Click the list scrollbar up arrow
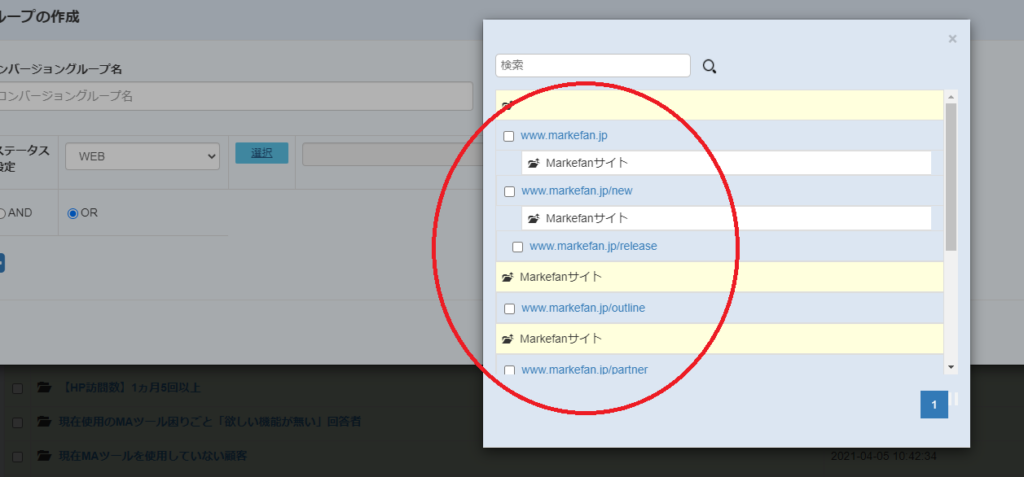The height and width of the screenshot is (477, 1024). click(950, 97)
